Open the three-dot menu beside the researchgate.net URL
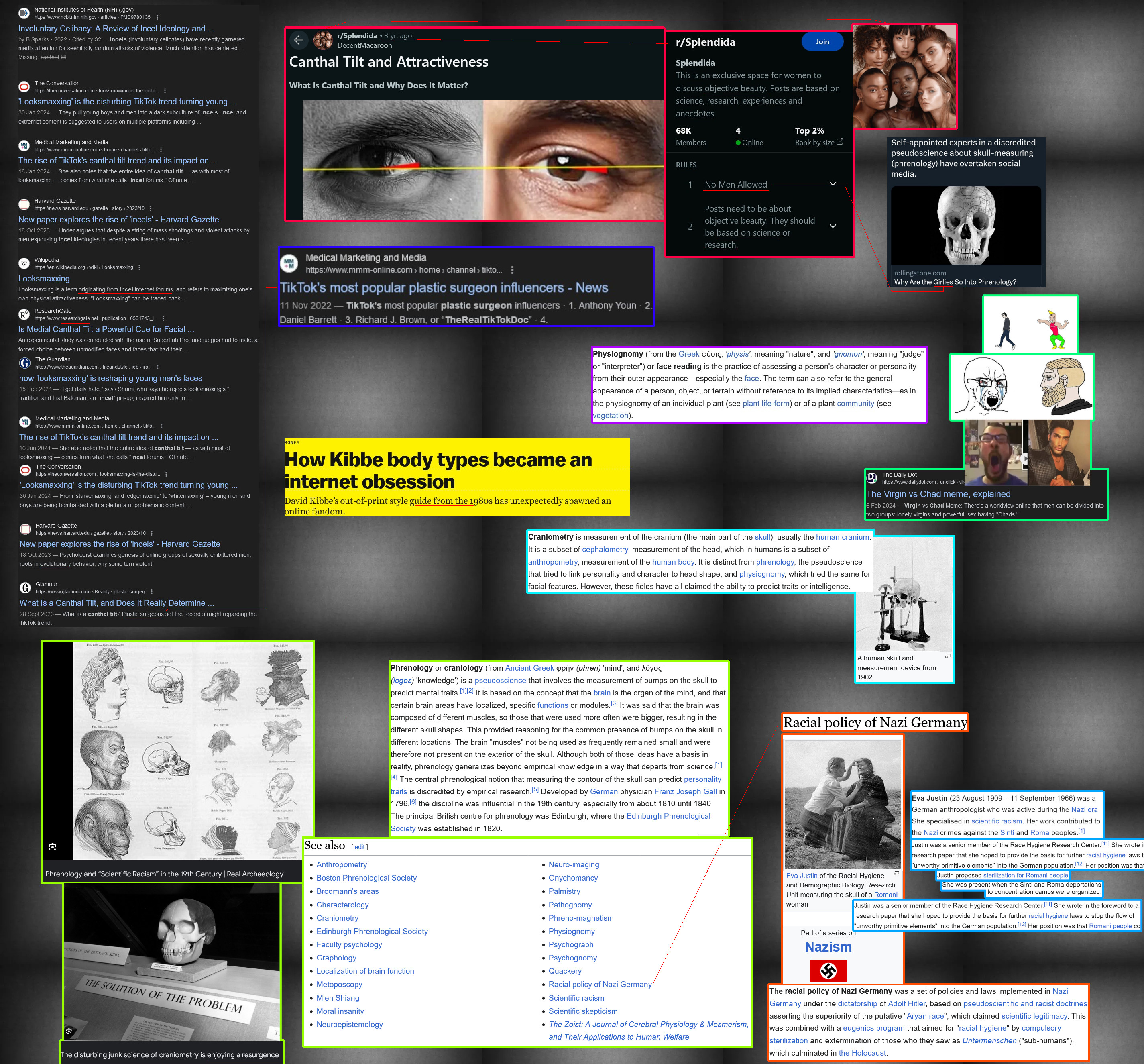The height and width of the screenshot is (1064, 1144). tap(163, 318)
